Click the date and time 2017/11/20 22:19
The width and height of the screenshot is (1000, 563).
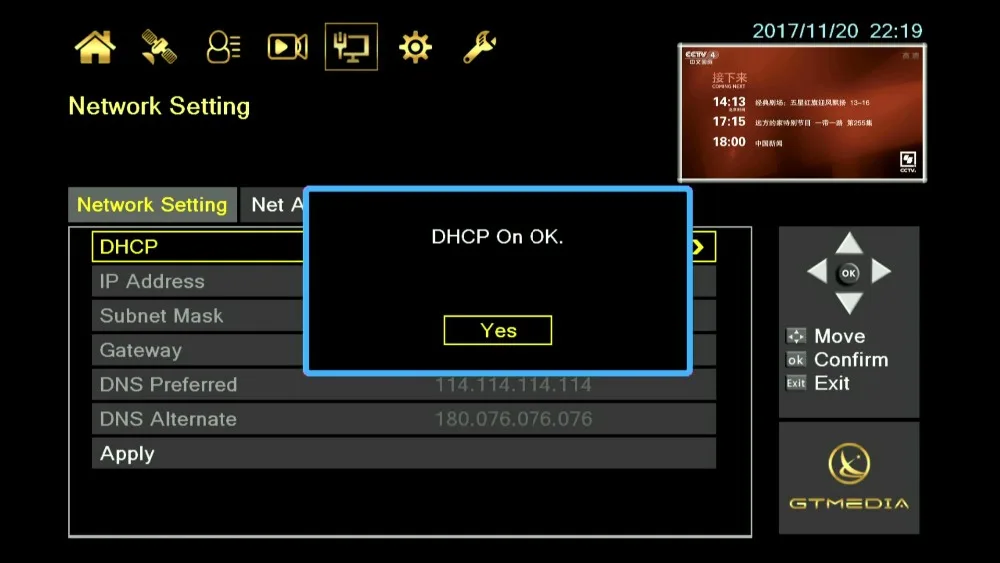point(837,31)
